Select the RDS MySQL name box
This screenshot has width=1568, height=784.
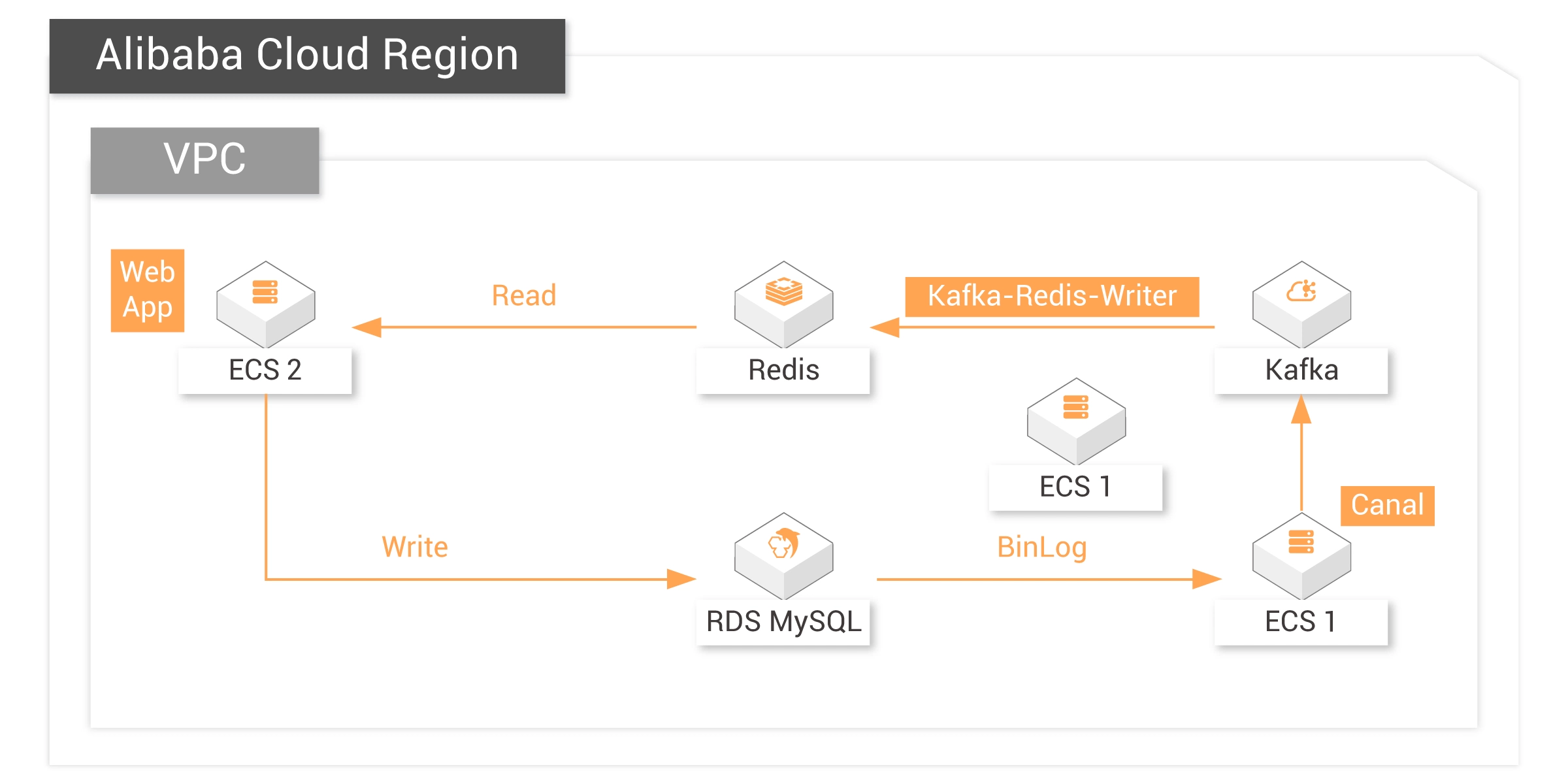[x=783, y=622]
